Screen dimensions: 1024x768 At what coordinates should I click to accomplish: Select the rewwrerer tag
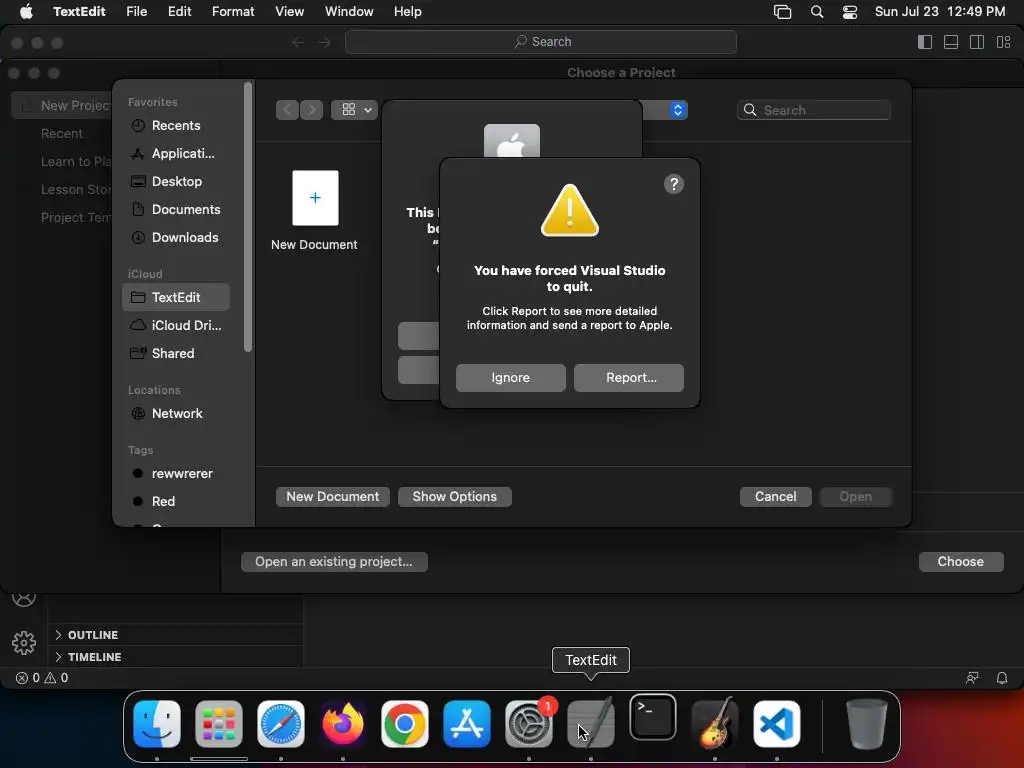(x=176, y=473)
